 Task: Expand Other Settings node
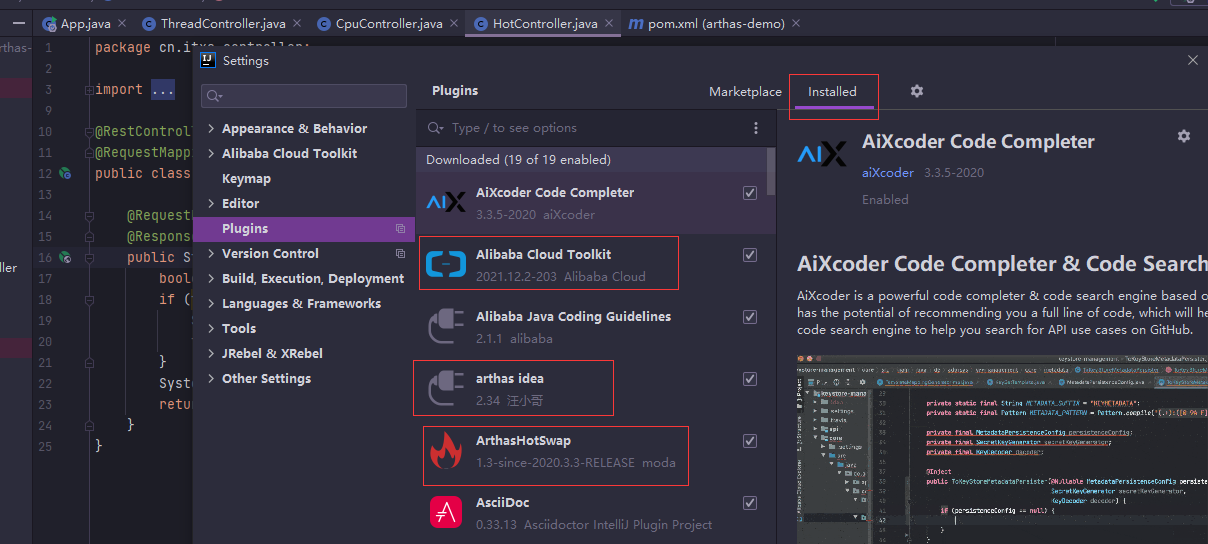click(x=211, y=379)
